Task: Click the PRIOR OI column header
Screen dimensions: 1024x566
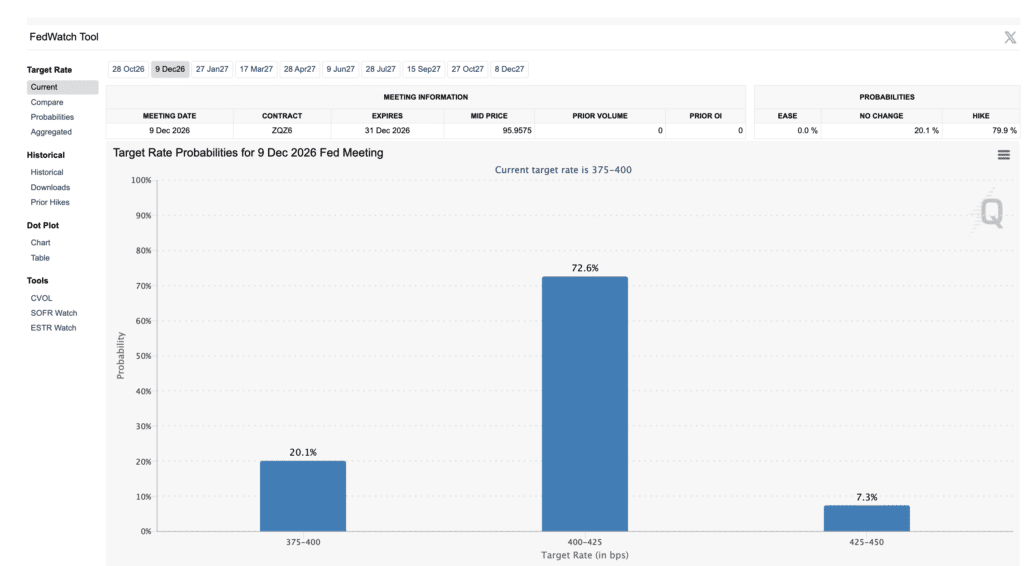Action: (706, 116)
